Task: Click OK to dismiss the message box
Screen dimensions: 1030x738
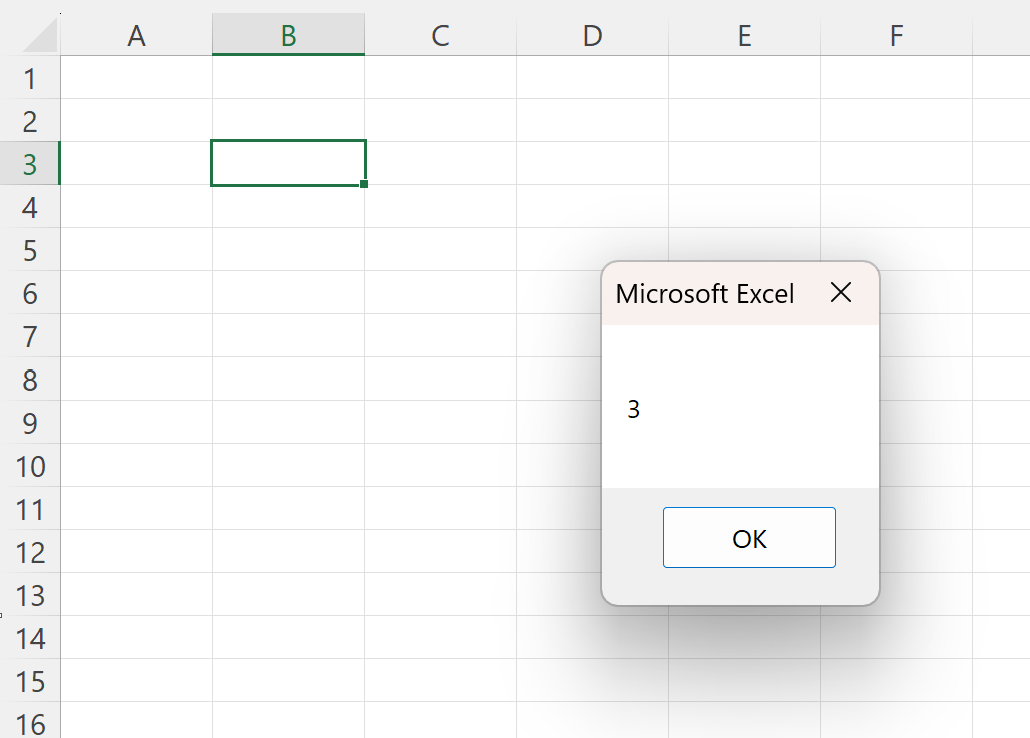Action: coord(748,537)
